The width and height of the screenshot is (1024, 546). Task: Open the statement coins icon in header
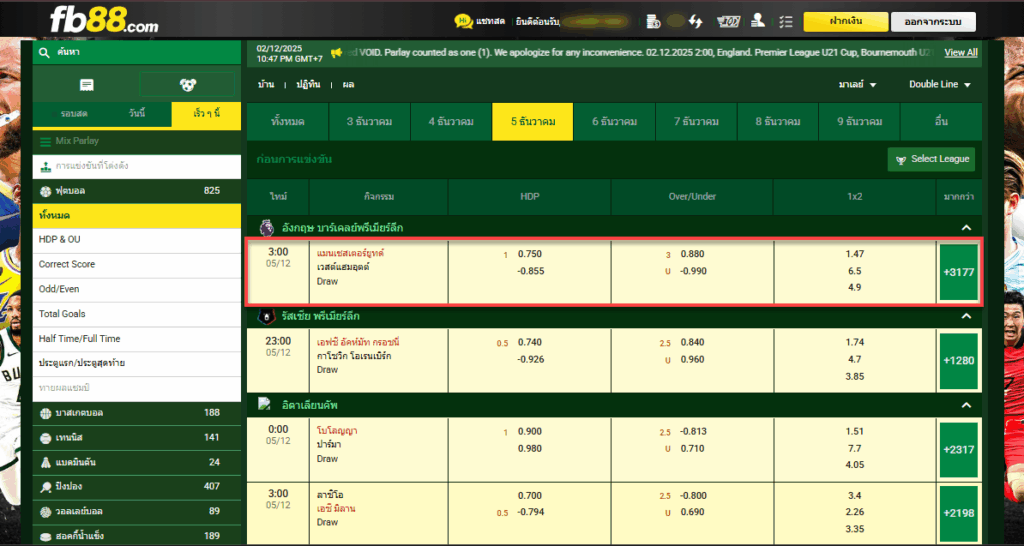click(x=653, y=22)
